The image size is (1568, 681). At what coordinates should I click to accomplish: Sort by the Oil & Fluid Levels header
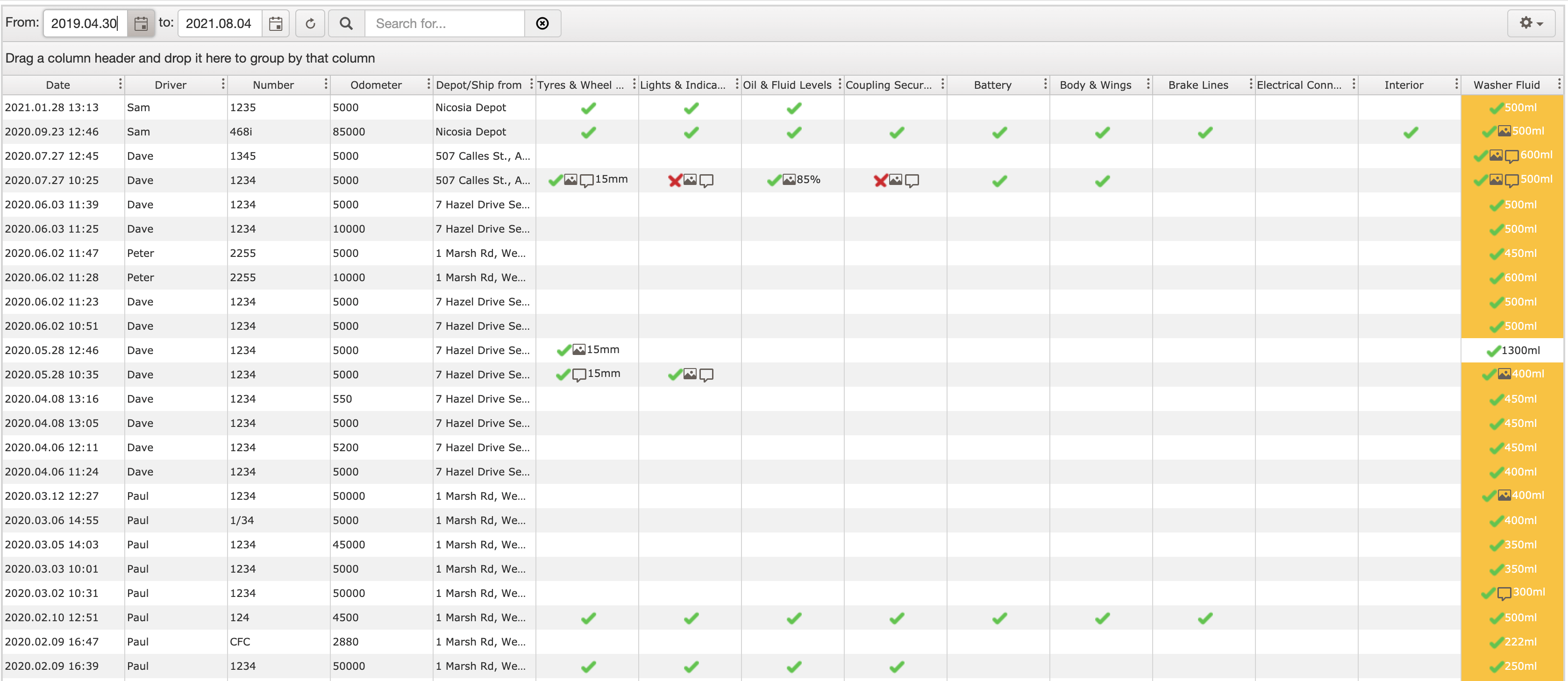tap(787, 85)
